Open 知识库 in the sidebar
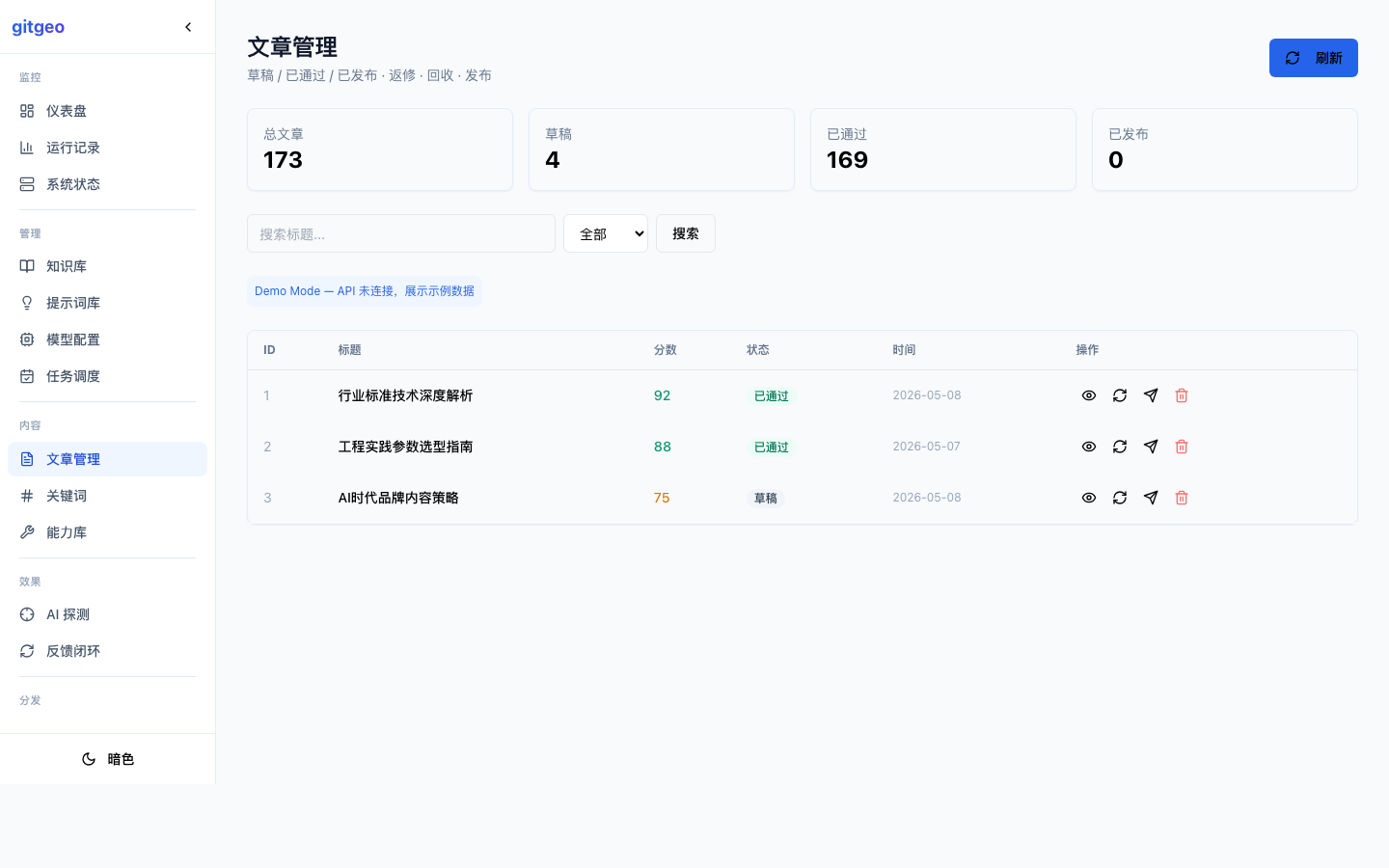1389x868 pixels. tap(107, 266)
